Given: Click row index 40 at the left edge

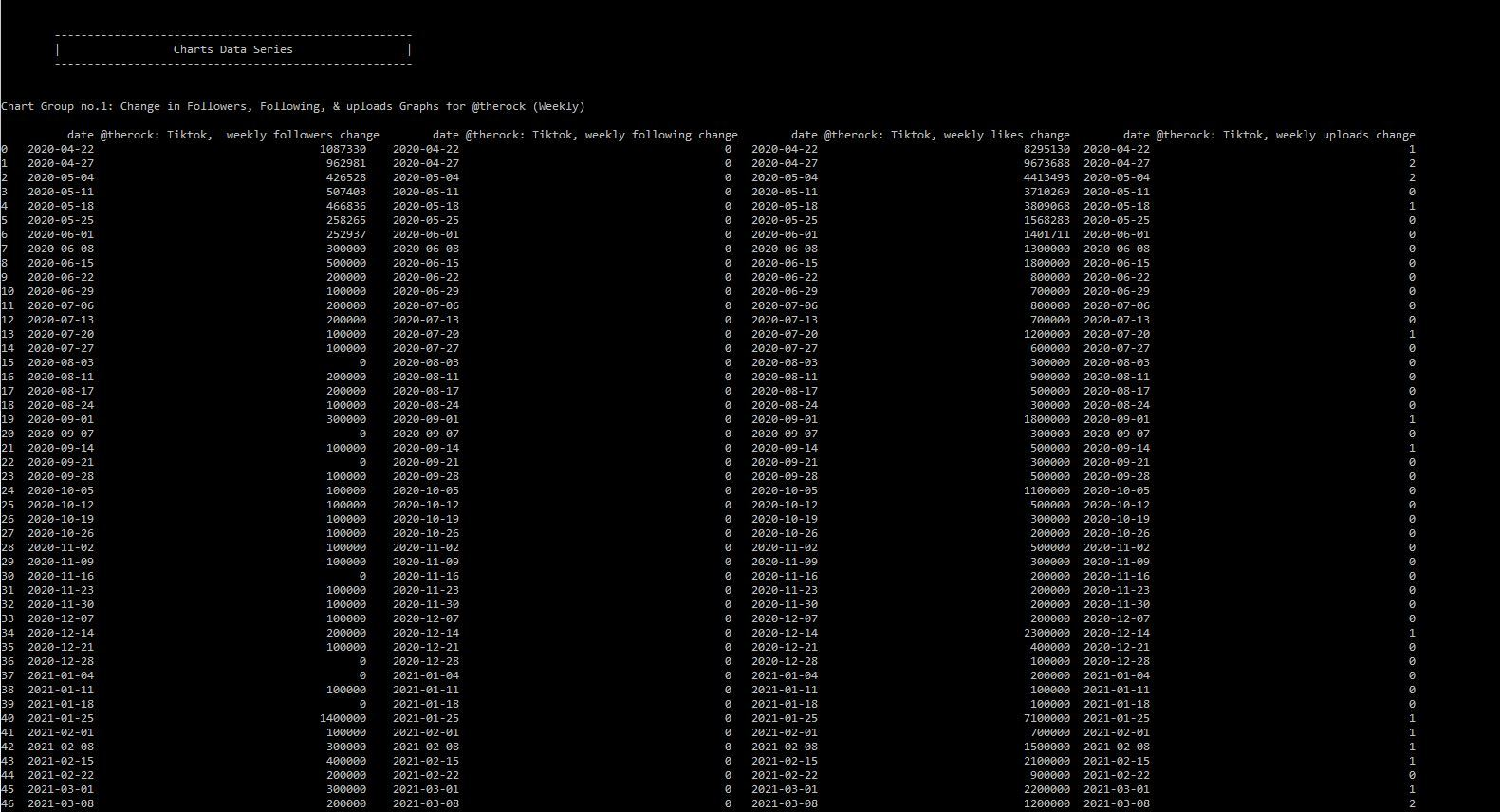Looking at the screenshot, I should pos(8,718).
